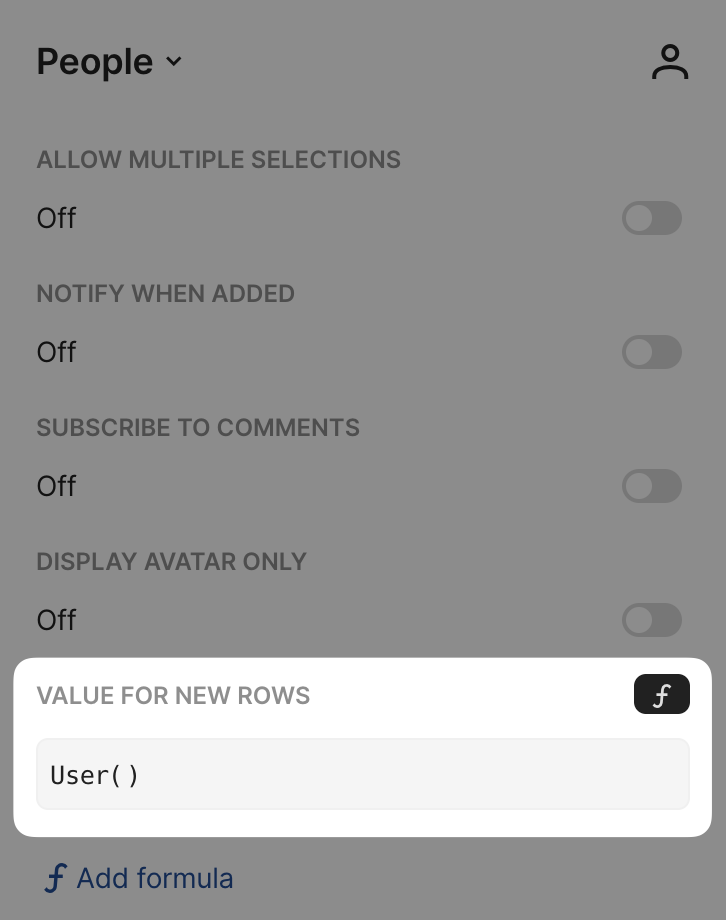Click the Notify When Added heading

(x=166, y=293)
